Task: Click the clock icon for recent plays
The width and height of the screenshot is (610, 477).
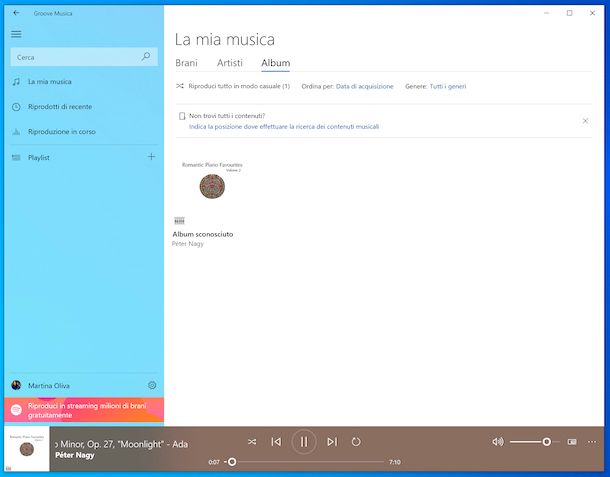Action: pyautogui.click(x=16, y=107)
